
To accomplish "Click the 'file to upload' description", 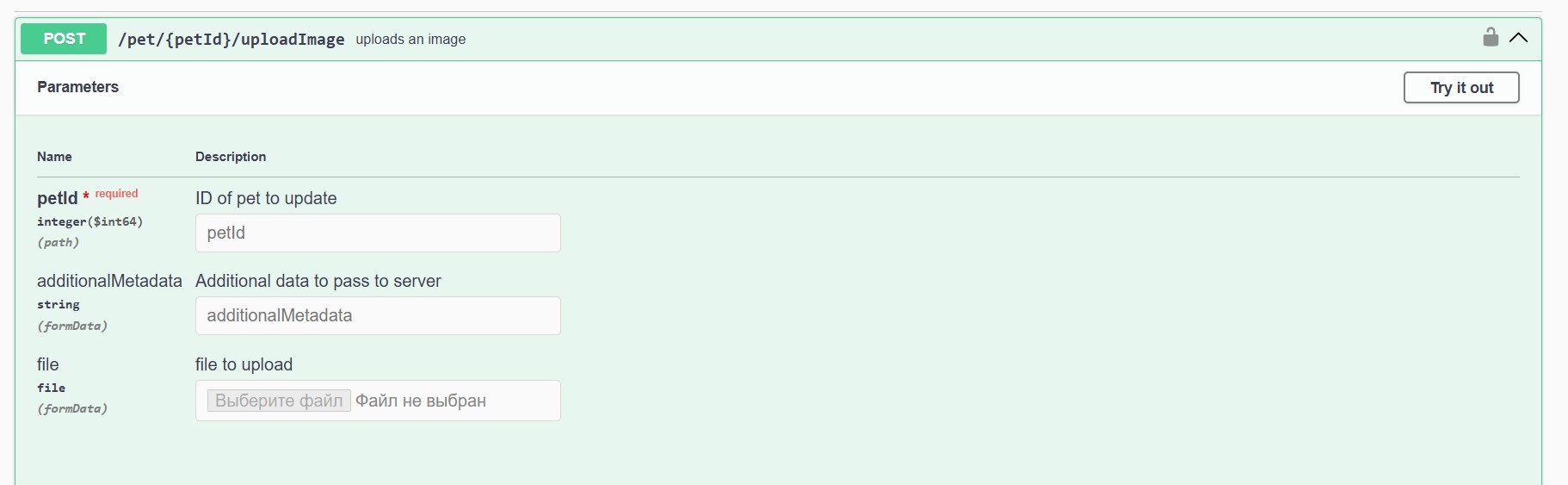I will (x=244, y=364).
